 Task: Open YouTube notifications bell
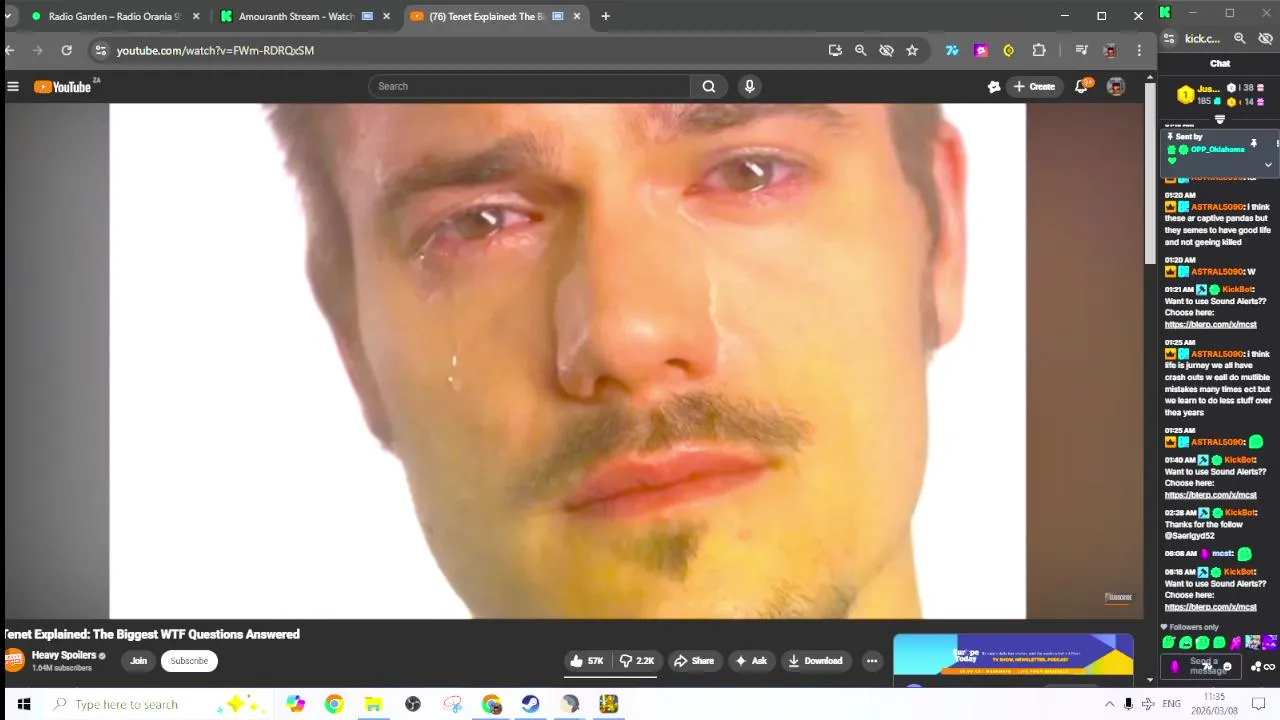(x=1081, y=87)
